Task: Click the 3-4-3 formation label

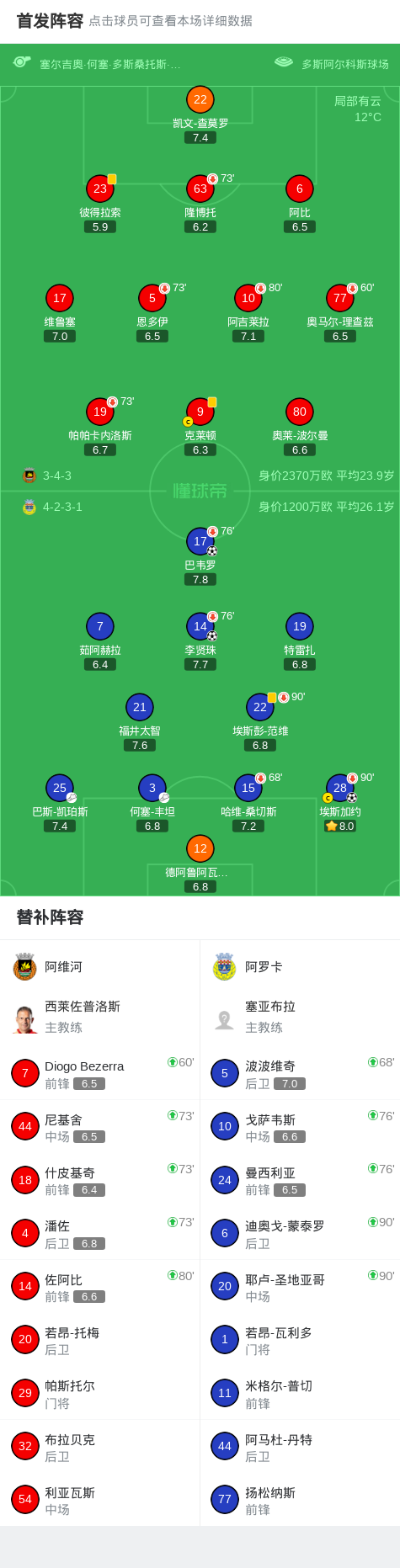Action: pyautogui.click(x=57, y=476)
